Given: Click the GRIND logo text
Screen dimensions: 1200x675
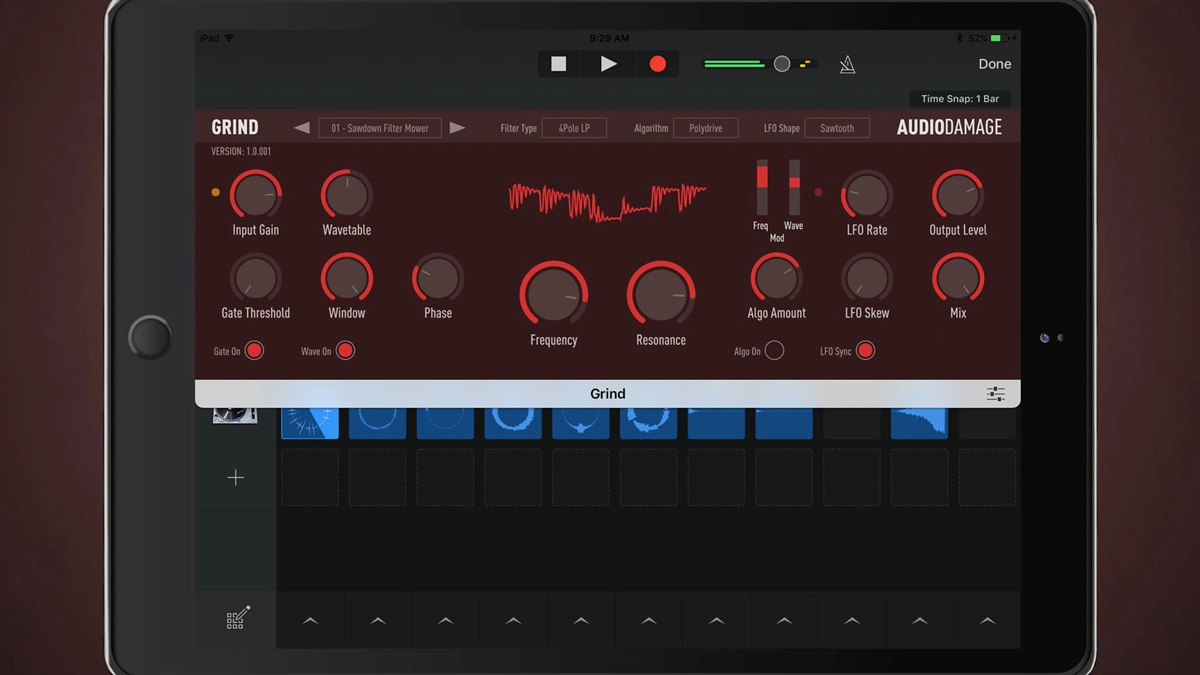Looking at the screenshot, I should 235,128.
